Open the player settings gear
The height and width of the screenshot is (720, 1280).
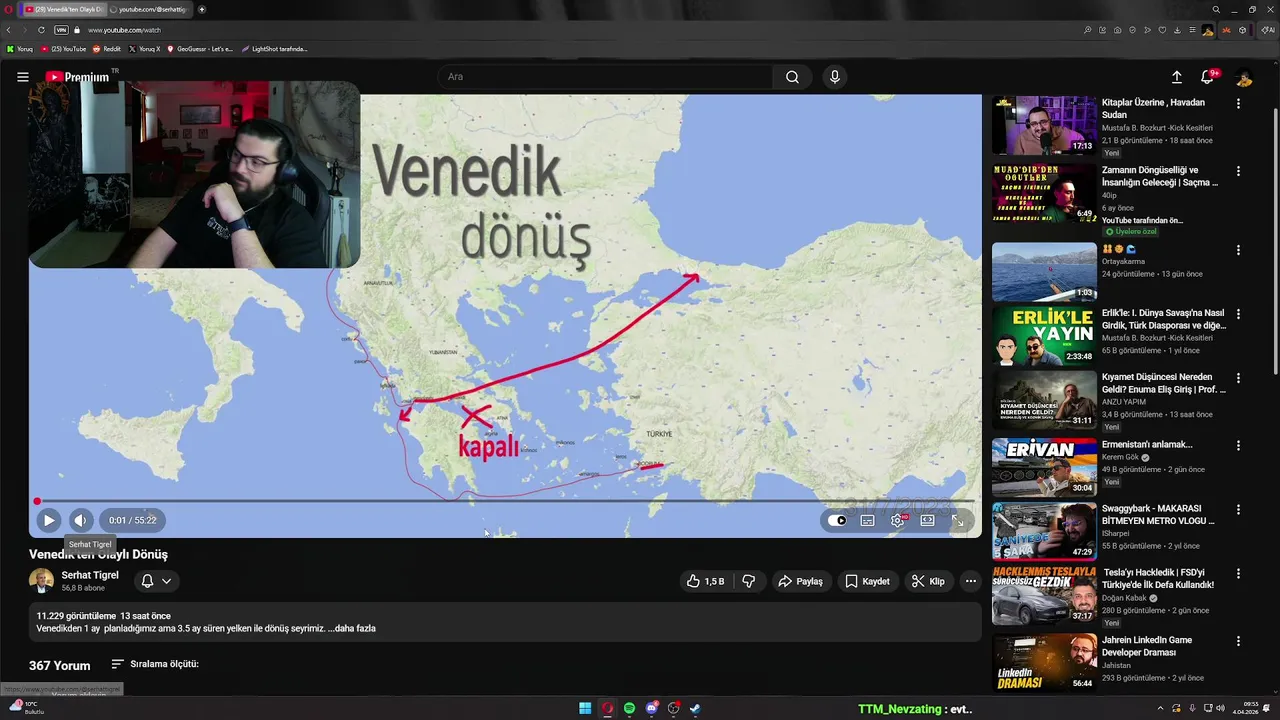pyautogui.click(x=897, y=520)
